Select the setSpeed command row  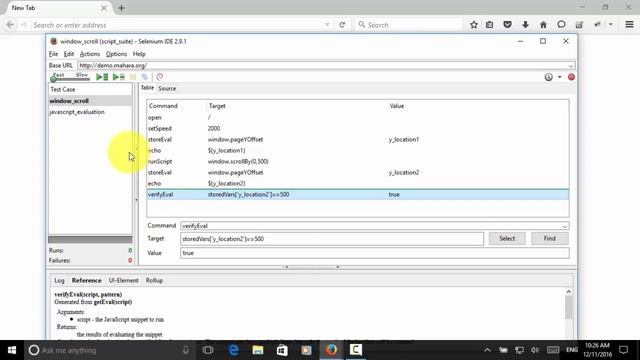358,129
